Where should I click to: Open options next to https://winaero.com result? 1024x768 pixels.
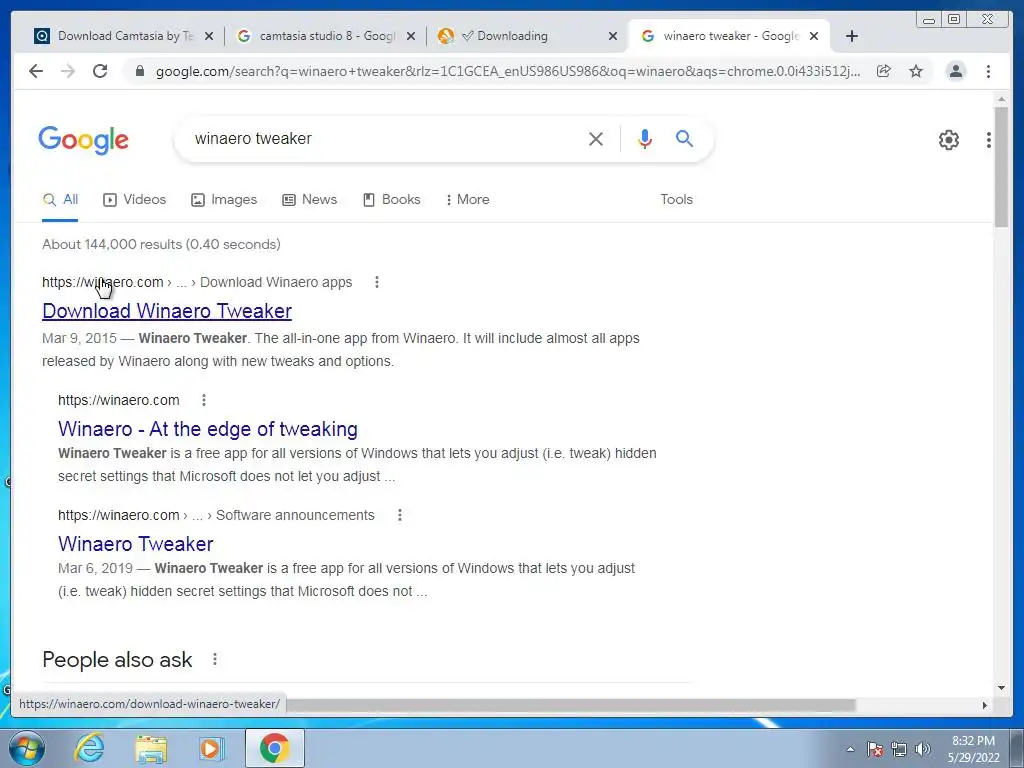pos(204,400)
